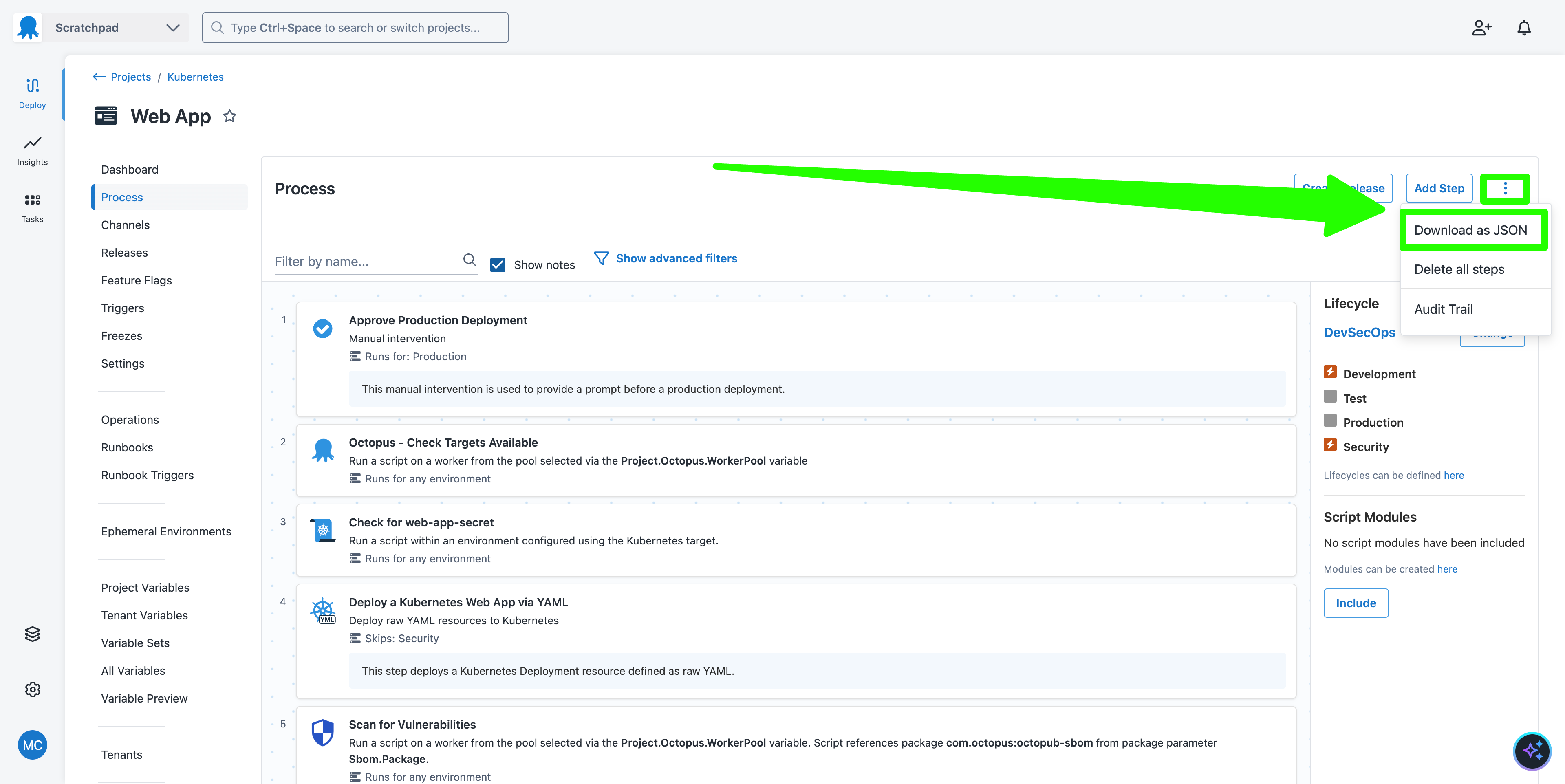This screenshot has height=784, width=1565.
Task: Open the Dashboard project page
Action: pyautogui.click(x=130, y=170)
